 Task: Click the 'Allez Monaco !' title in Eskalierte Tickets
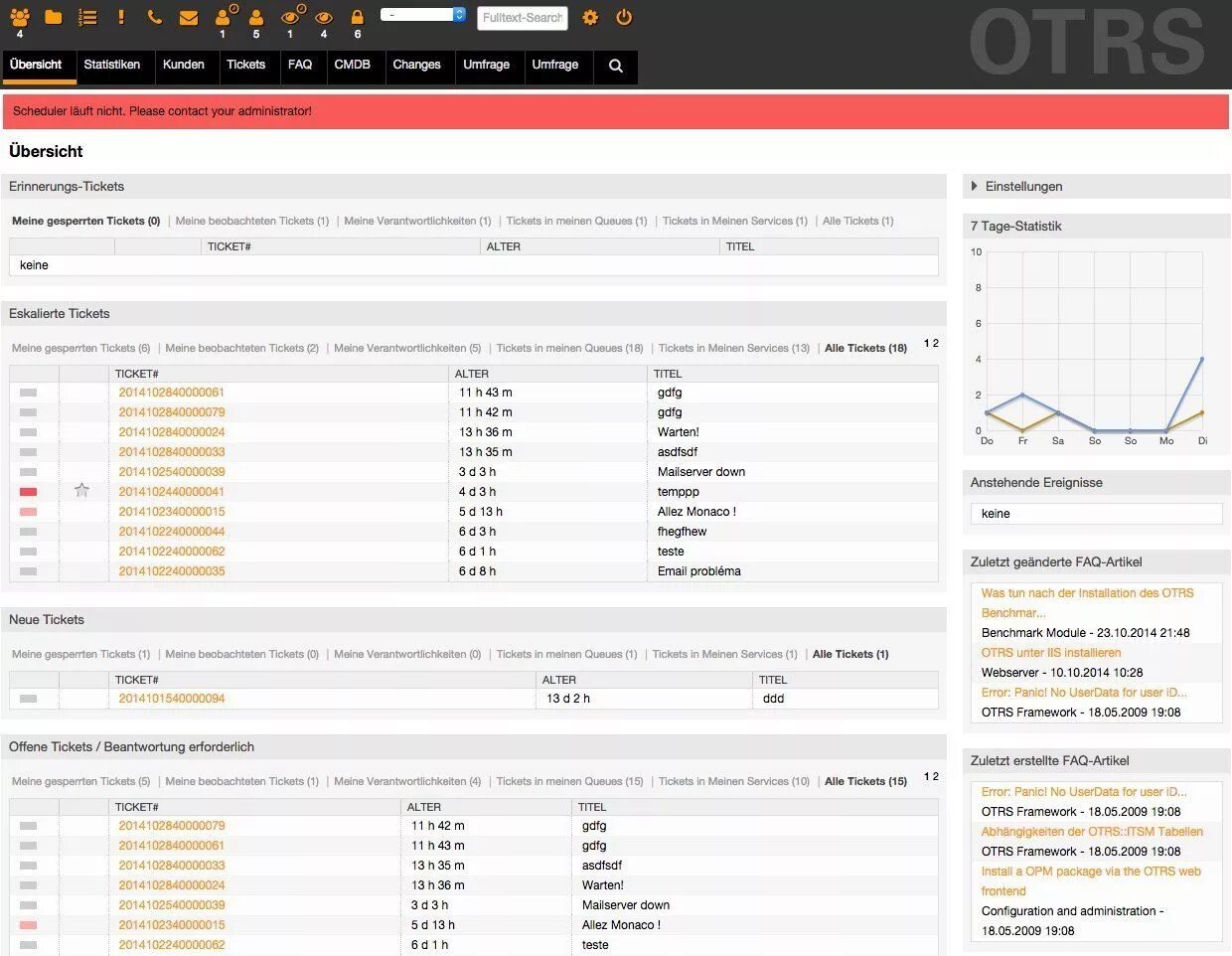click(x=696, y=512)
